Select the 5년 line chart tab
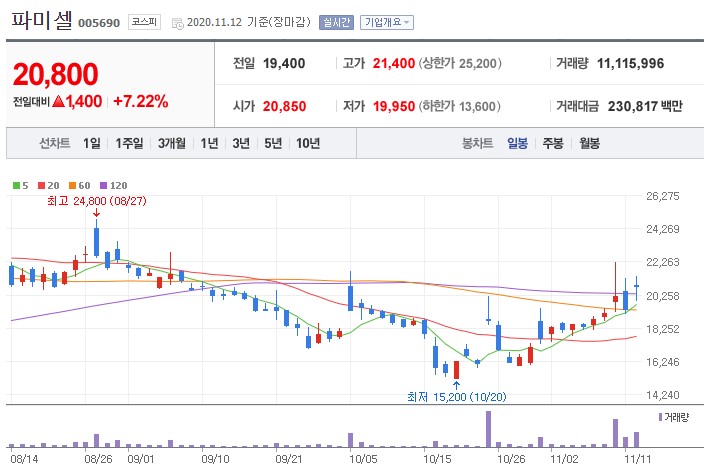This screenshot has height=471, width=704. pos(273,143)
